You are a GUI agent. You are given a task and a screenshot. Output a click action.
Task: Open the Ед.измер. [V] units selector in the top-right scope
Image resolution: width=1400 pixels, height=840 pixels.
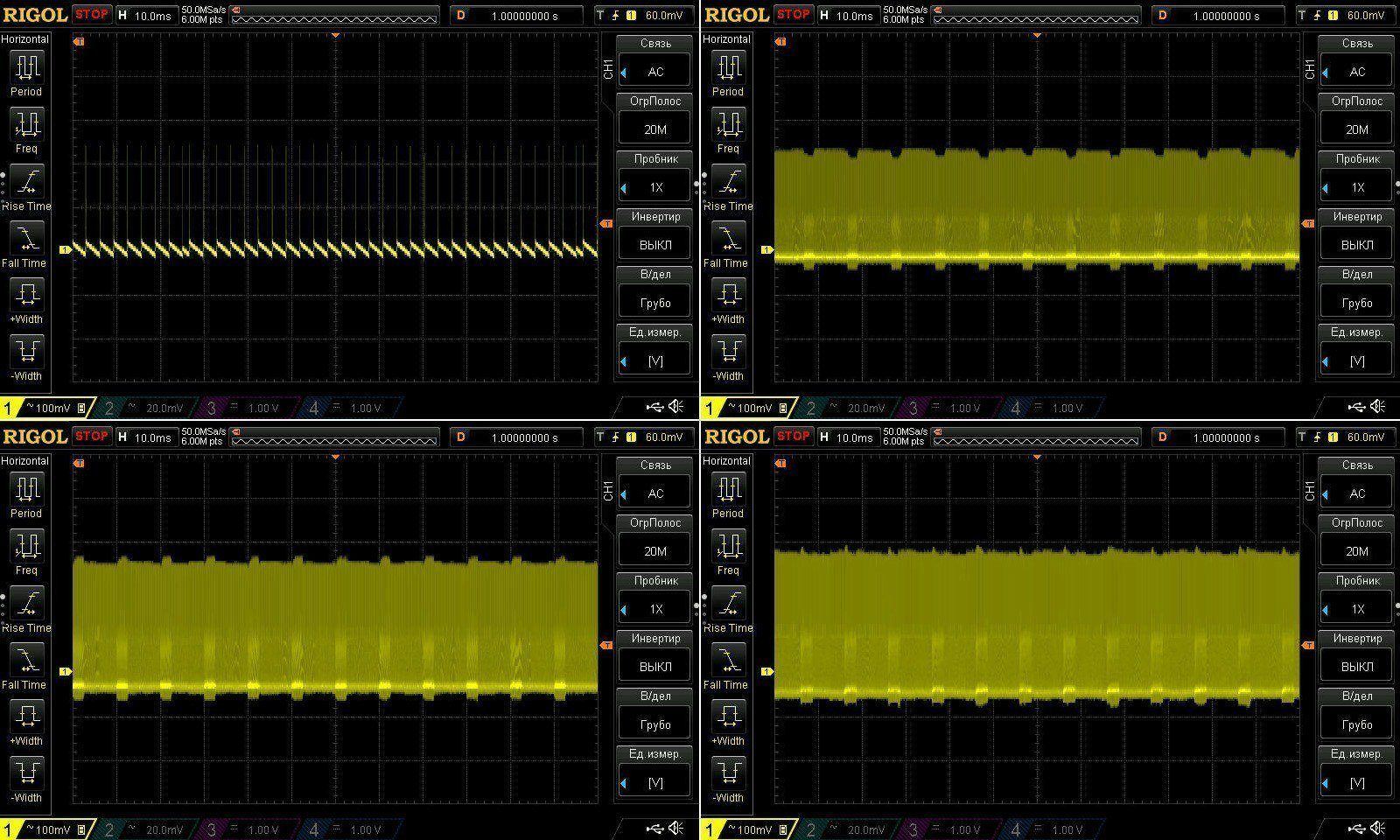point(1356,360)
